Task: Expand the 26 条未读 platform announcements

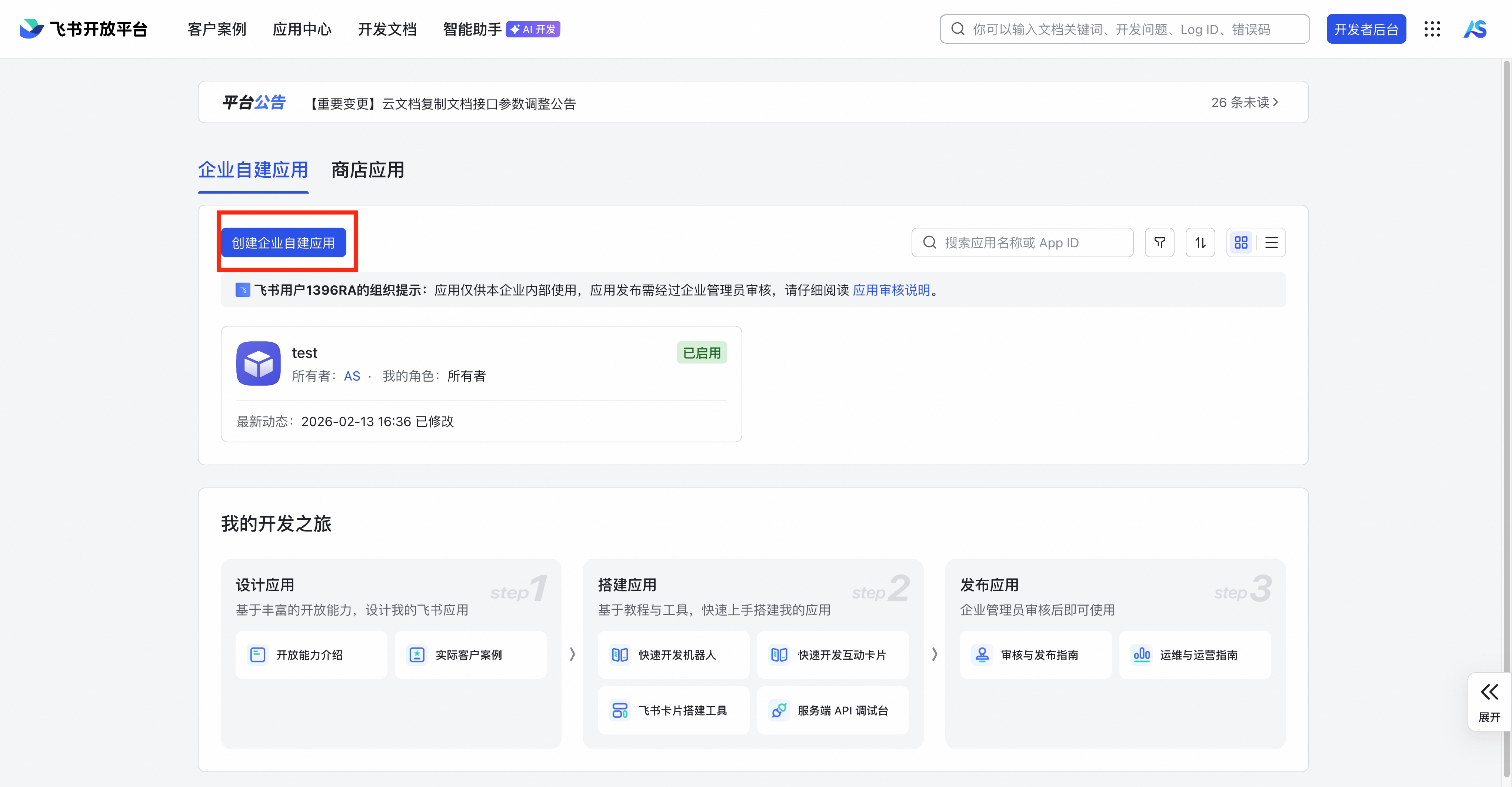Action: click(x=1244, y=102)
